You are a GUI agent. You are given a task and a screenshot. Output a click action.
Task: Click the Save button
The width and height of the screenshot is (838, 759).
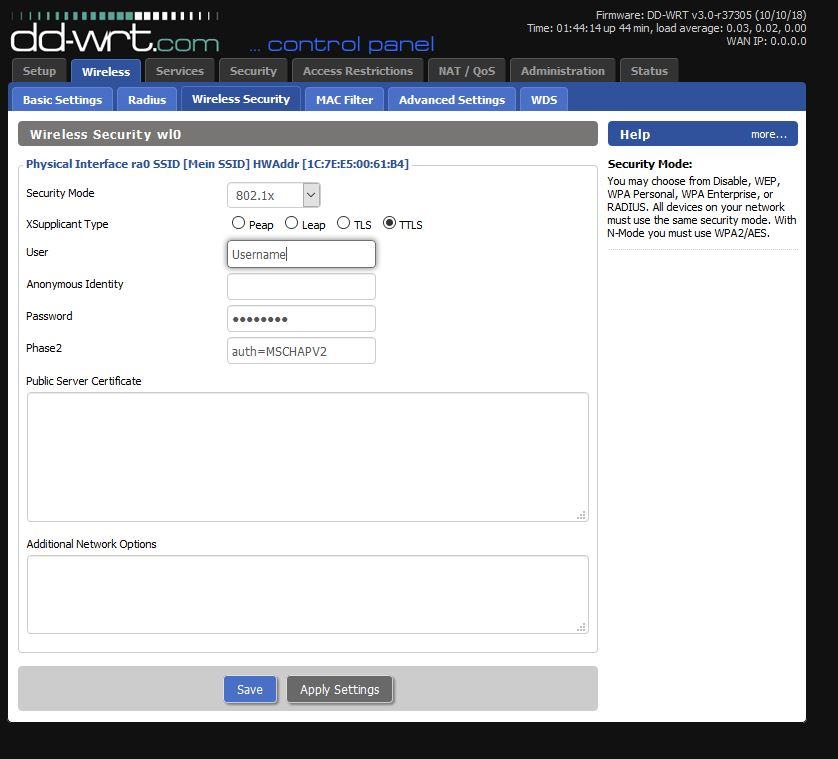point(250,690)
